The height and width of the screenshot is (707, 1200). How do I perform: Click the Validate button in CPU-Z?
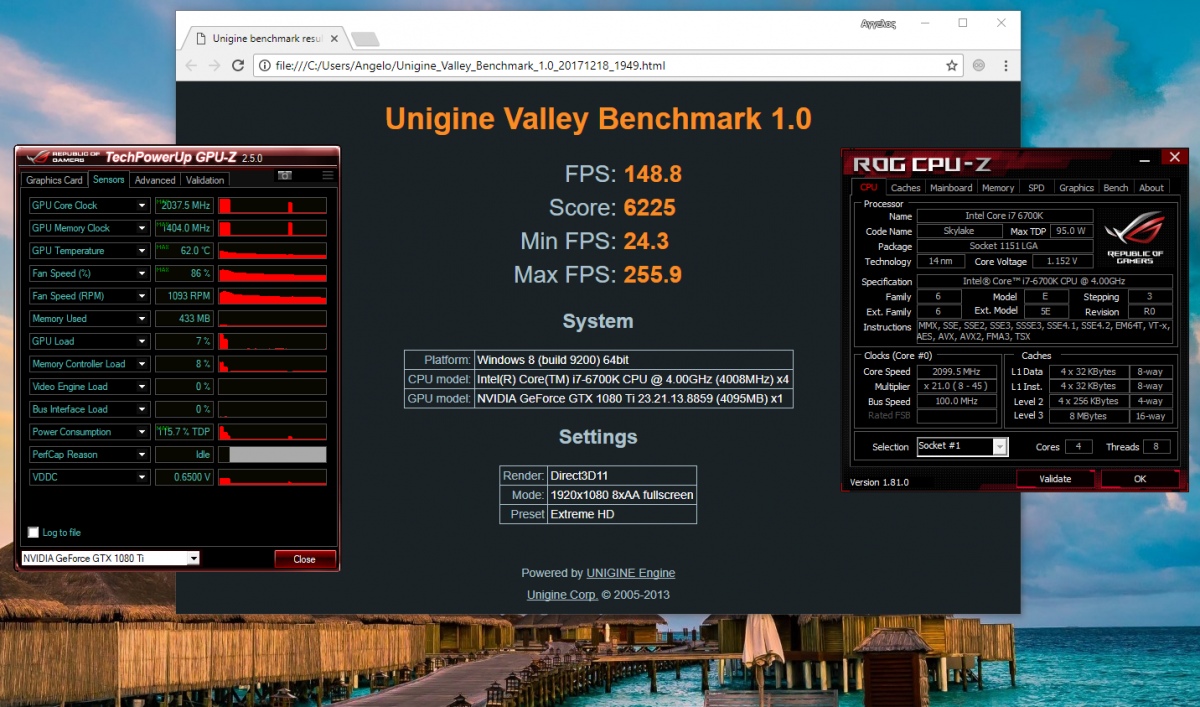pos(1055,479)
